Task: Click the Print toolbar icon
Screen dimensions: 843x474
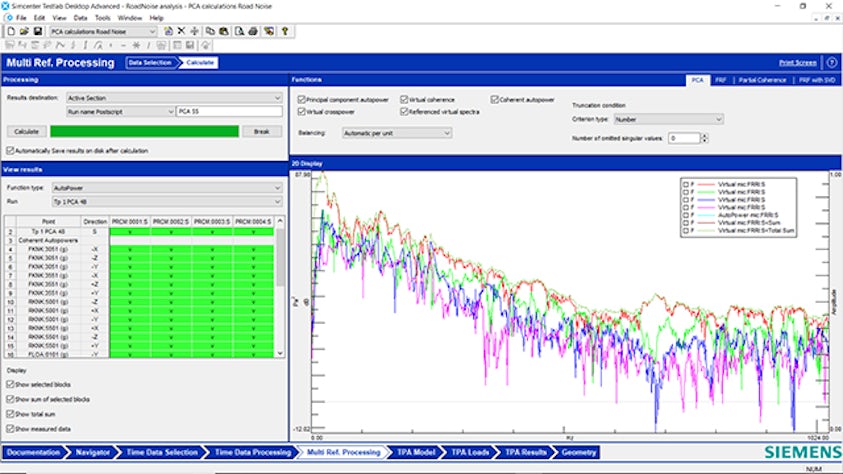Action: pyautogui.click(x=253, y=32)
